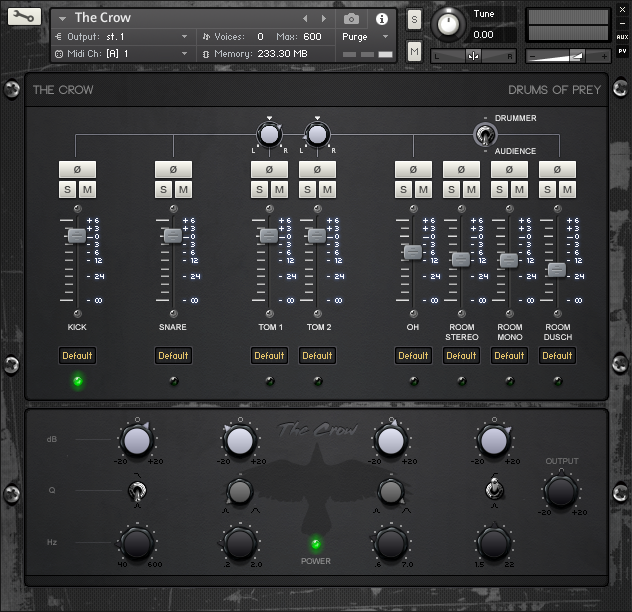This screenshot has width=632, height=612.
Task: Mute the SNARE channel
Action: click(183, 190)
